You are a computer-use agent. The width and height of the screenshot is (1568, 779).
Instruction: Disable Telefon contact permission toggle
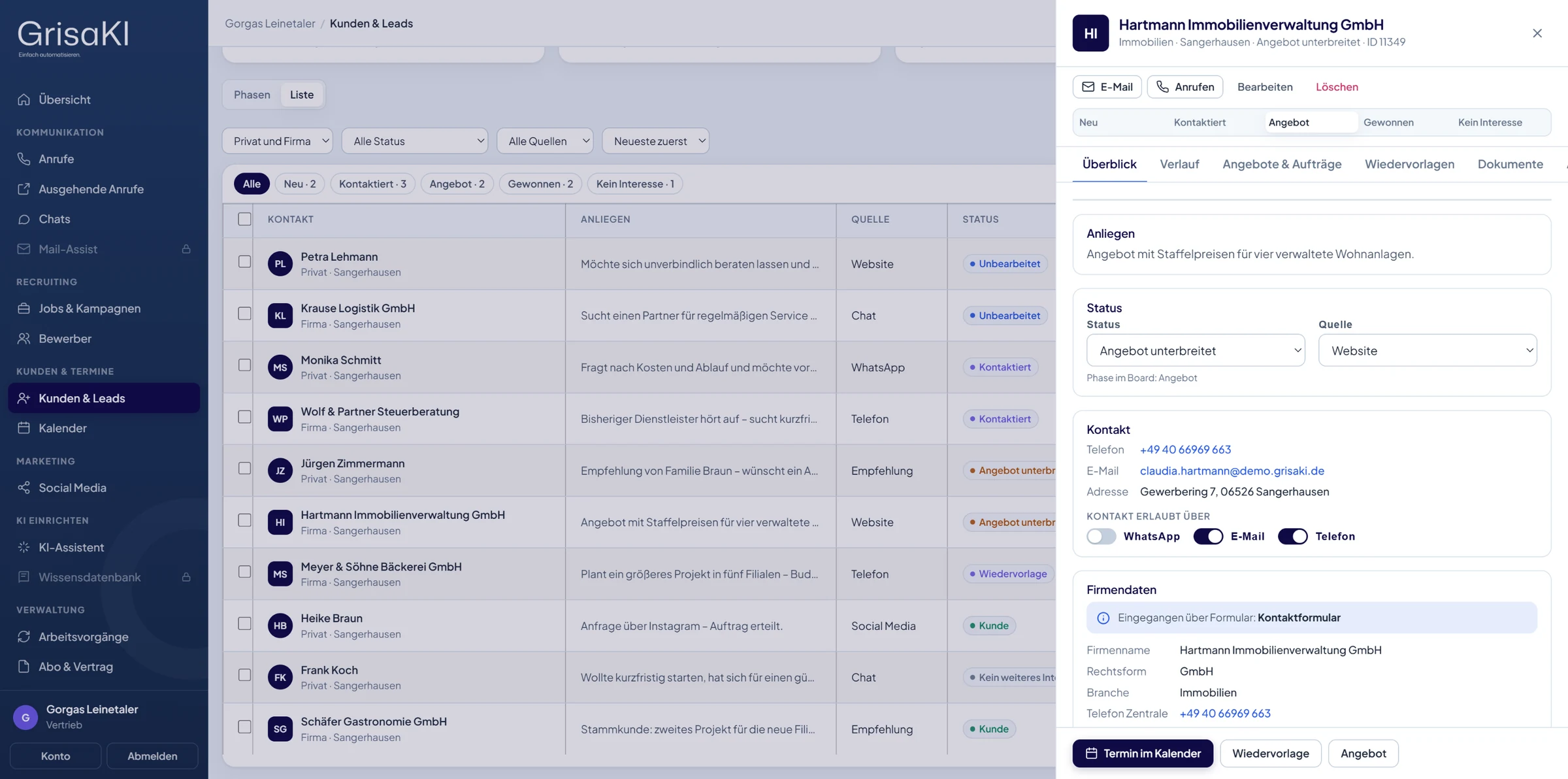tap(1292, 537)
